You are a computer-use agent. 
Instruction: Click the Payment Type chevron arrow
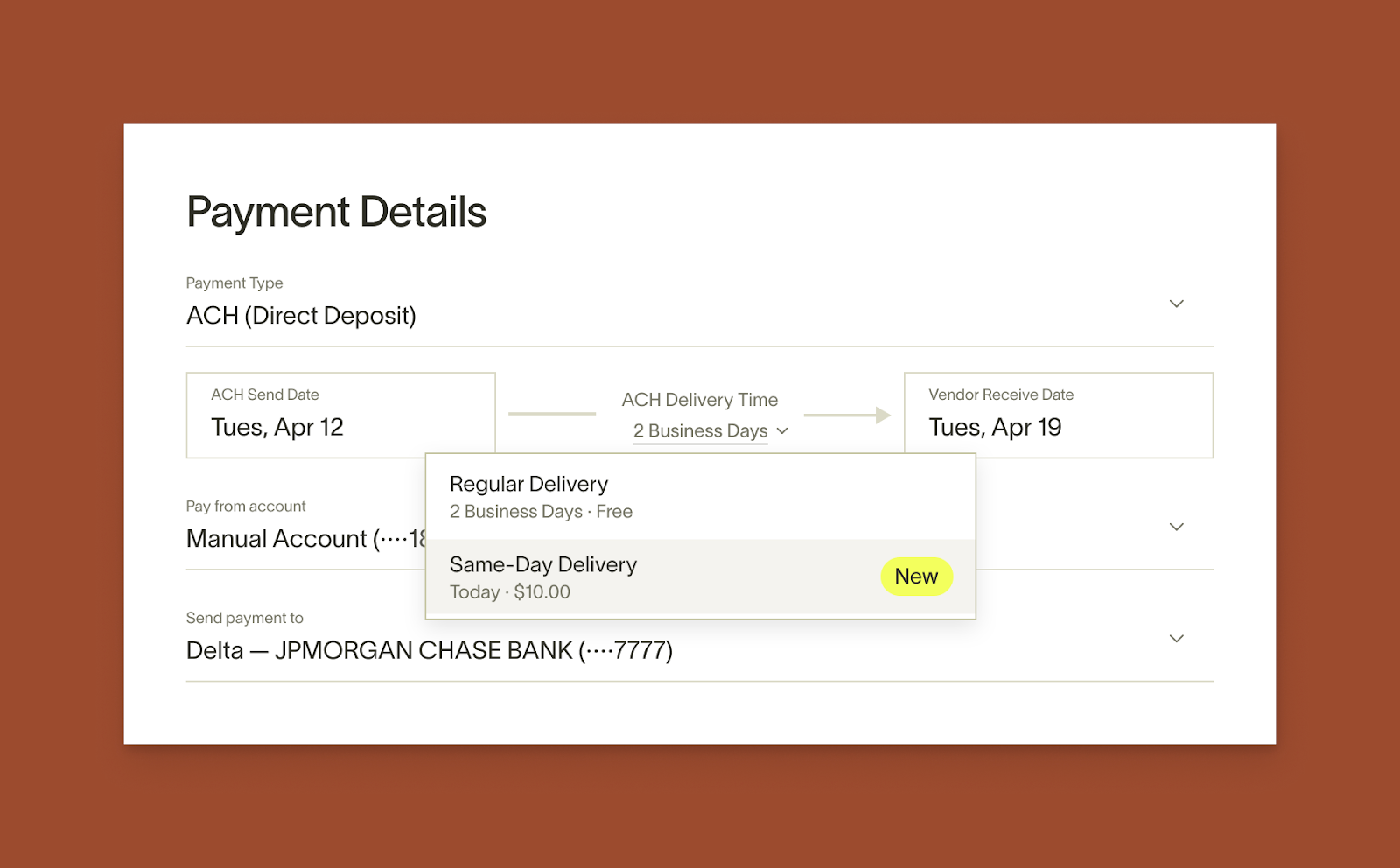[1176, 304]
